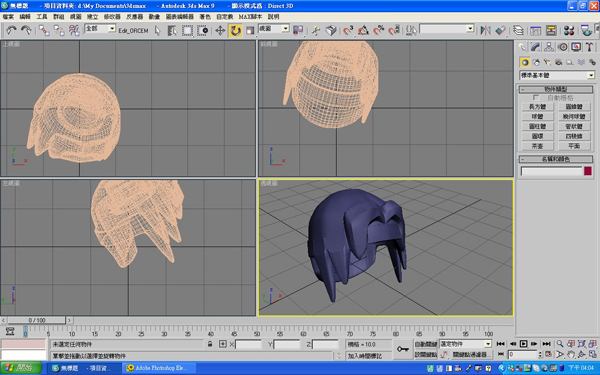Click the current frame spinner arrows
This screenshot has height=375, width=600.
[x=540, y=354]
